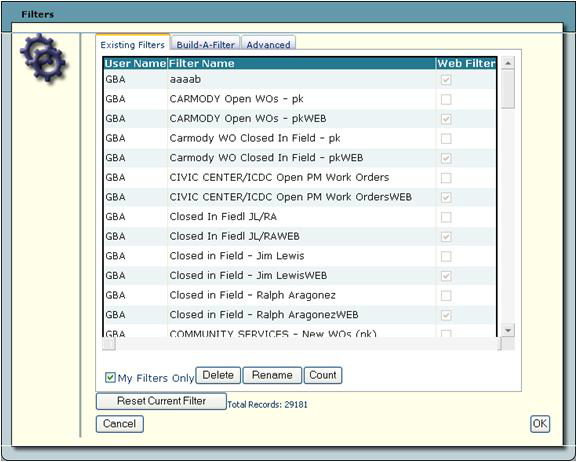Toggle Web Filter checkbox for aaaab

446,80
